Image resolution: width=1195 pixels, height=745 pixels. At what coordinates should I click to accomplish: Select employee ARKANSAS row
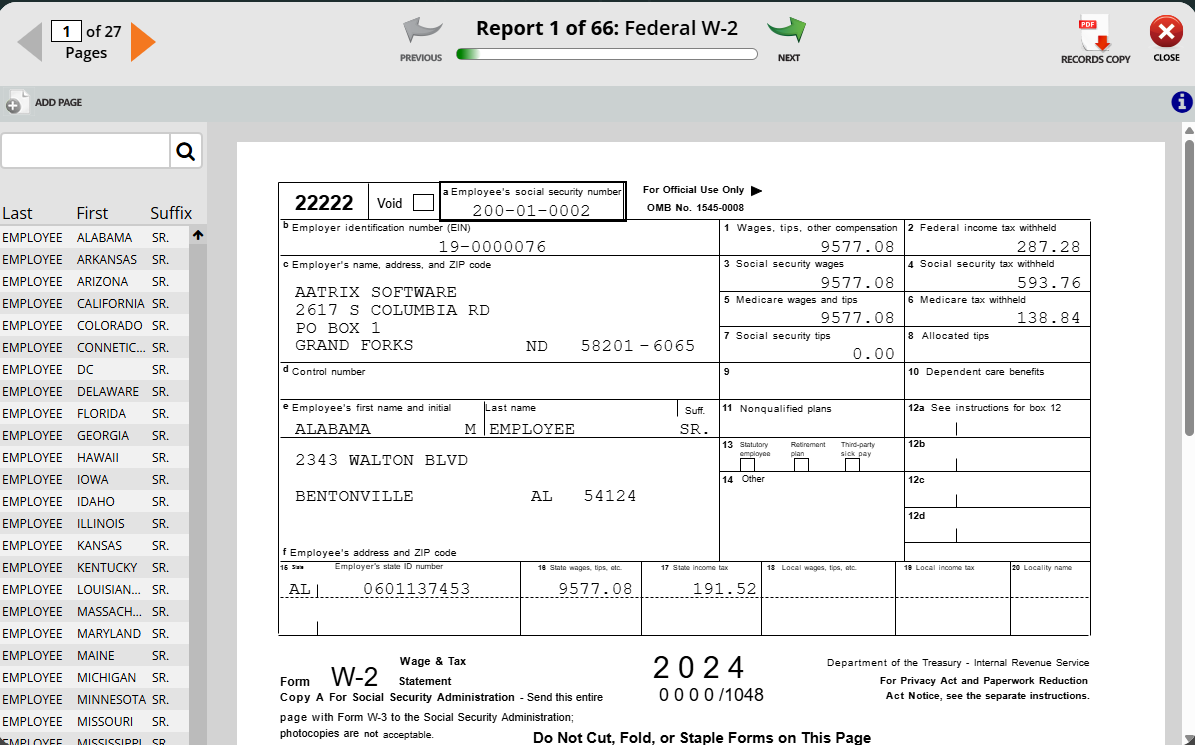[95, 260]
